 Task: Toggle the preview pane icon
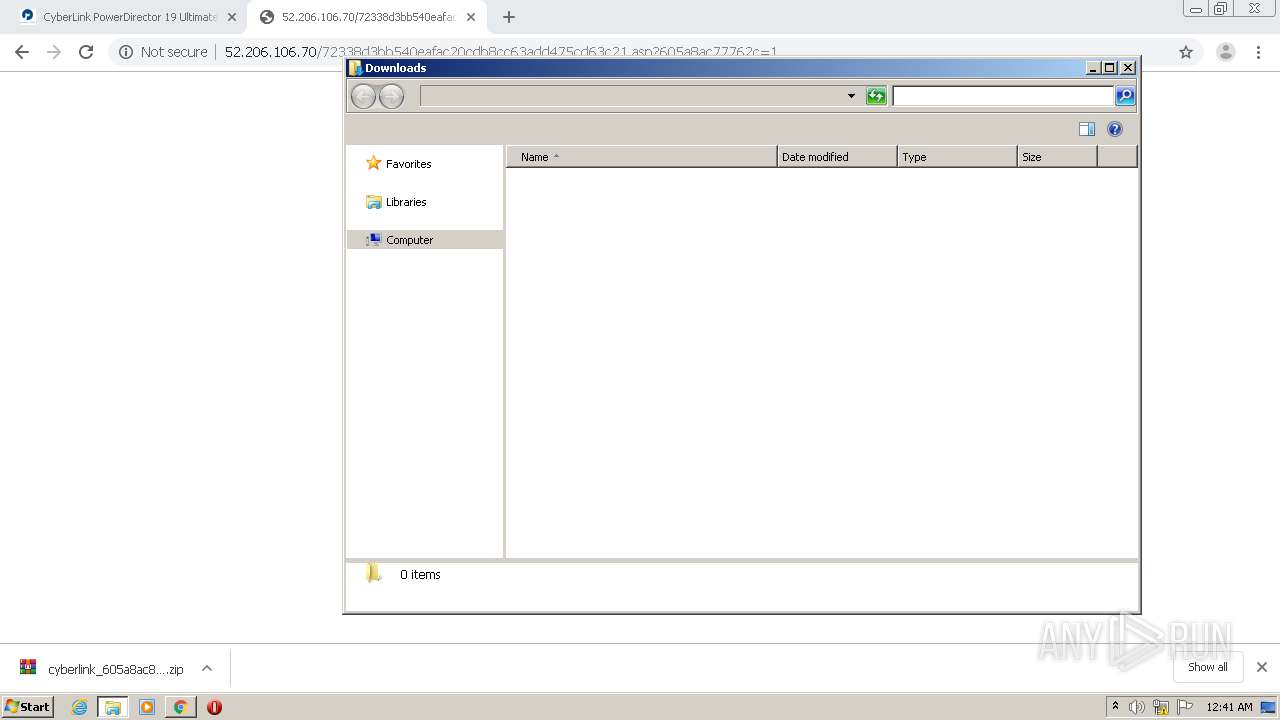click(x=1087, y=129)
